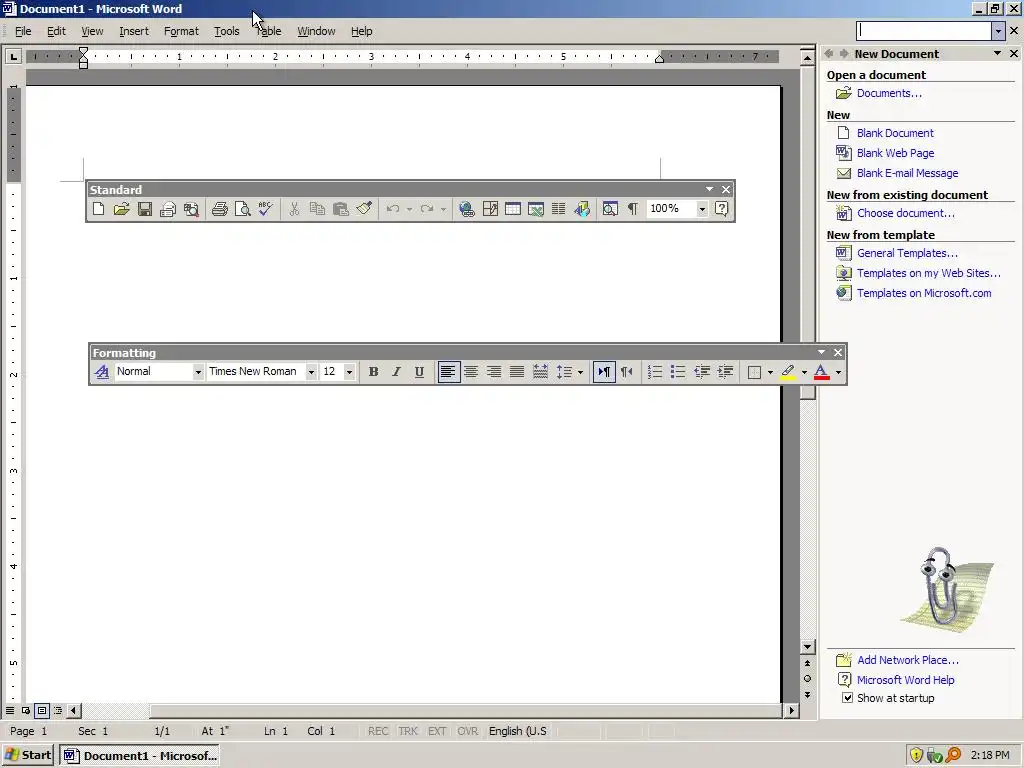The image size is (1024, 768).
Task: Open the File menu
Action: point(24,31)
